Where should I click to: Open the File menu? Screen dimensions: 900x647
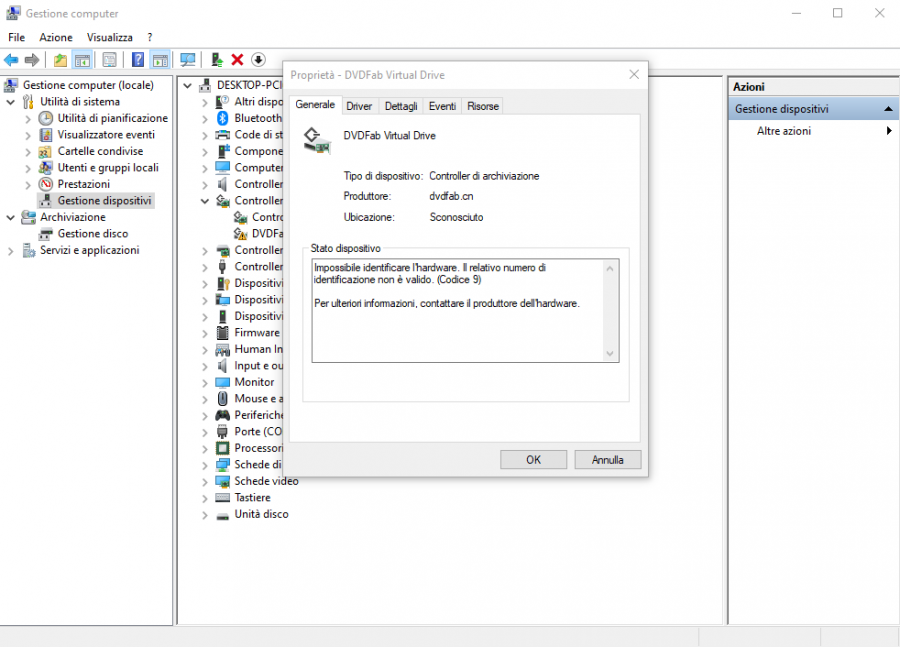(x=17, y=37)
